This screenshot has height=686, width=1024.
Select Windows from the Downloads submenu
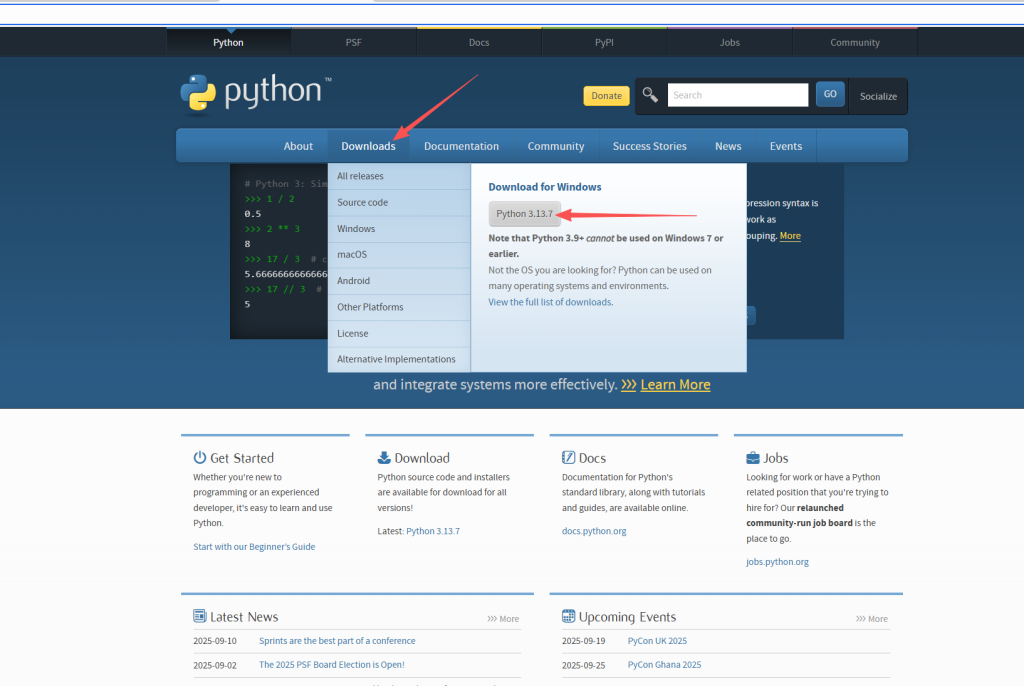(x=356, y=229)
